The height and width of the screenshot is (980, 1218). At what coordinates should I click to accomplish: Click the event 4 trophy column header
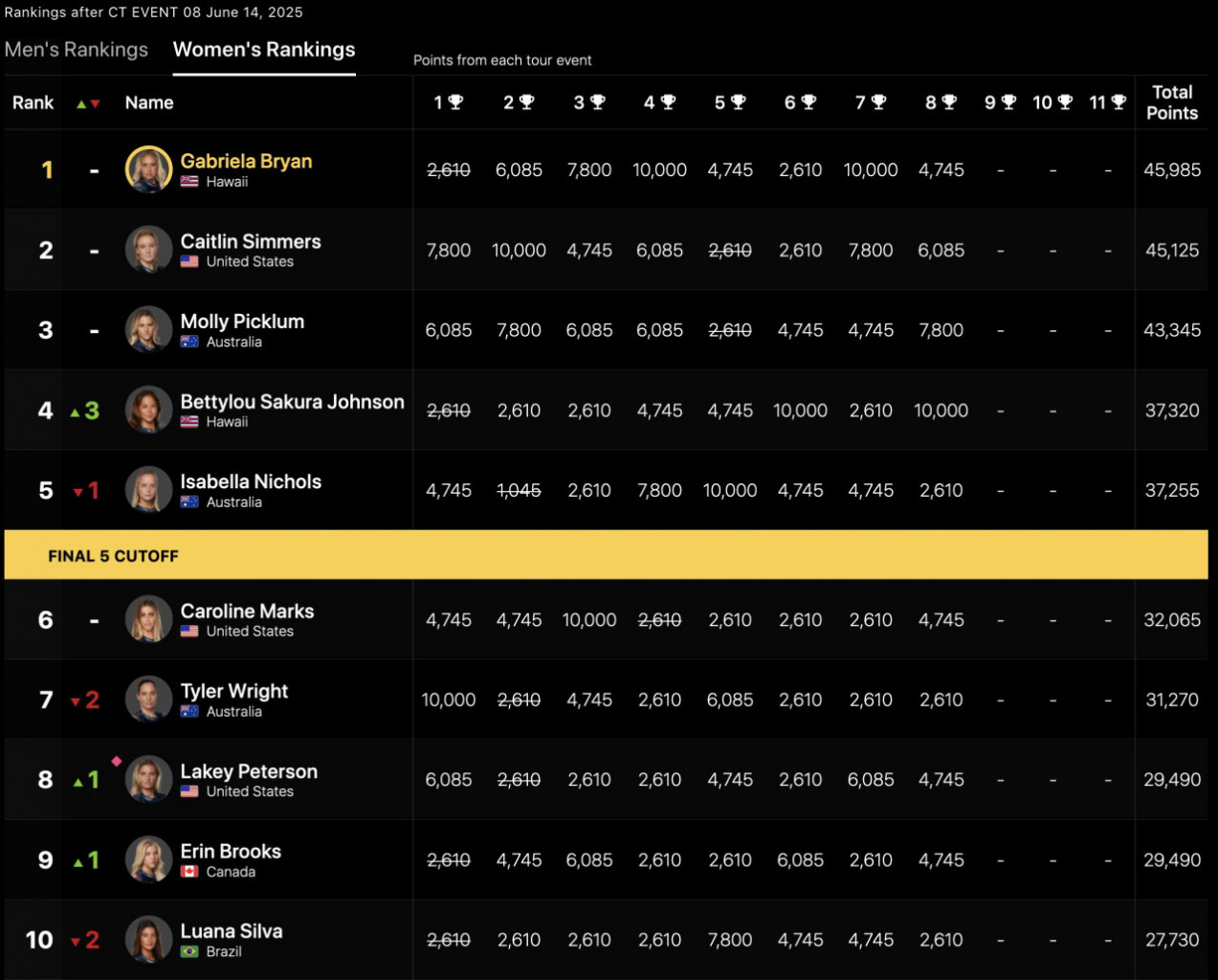point(659,102)
